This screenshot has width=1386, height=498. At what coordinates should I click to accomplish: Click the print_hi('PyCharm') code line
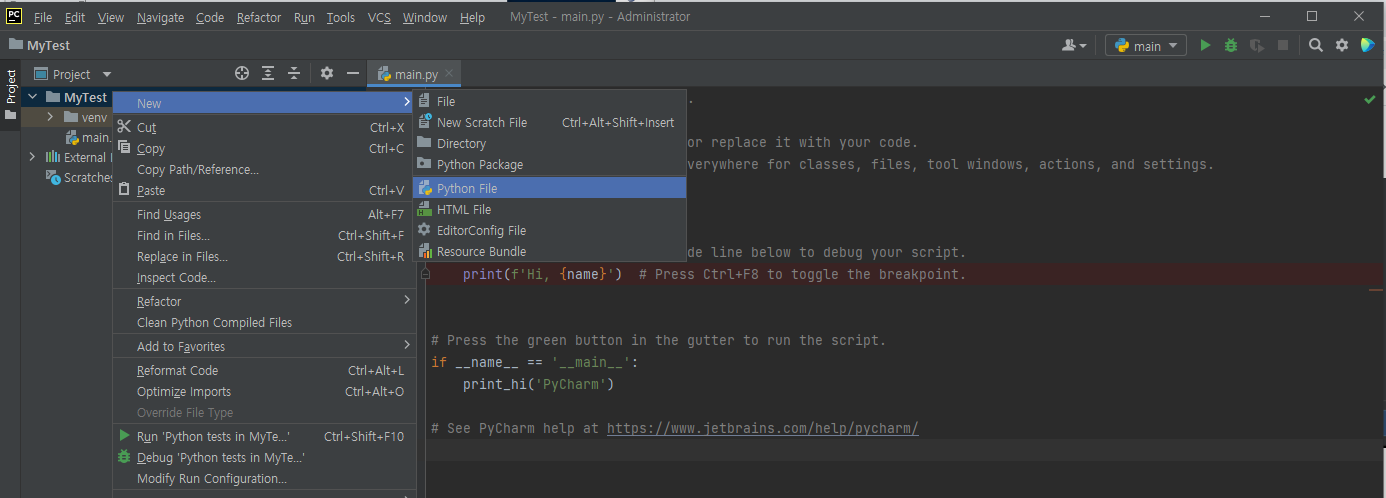tap(538, 384)
